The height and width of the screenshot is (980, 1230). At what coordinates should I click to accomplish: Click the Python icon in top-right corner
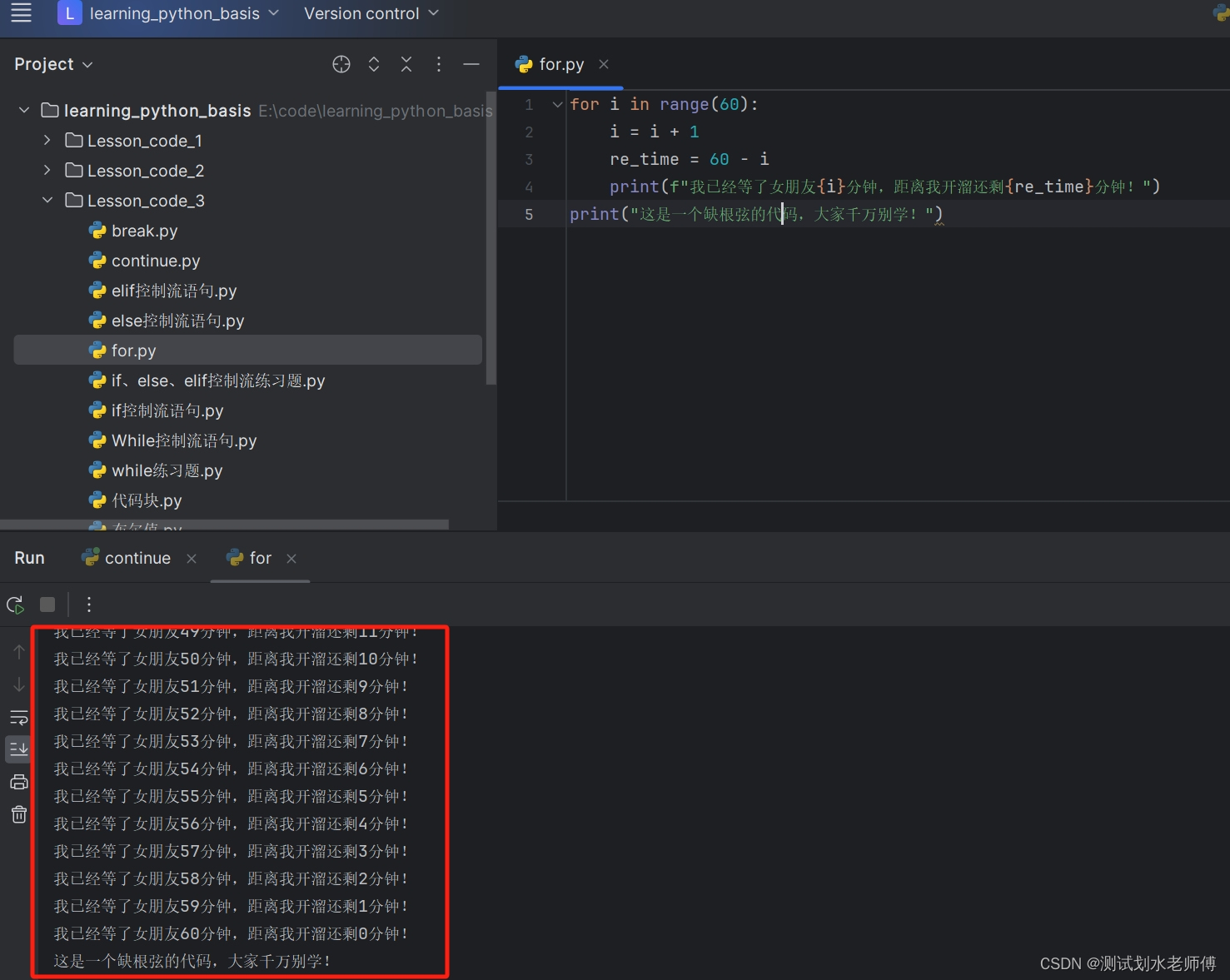(x=1220, y=12)
